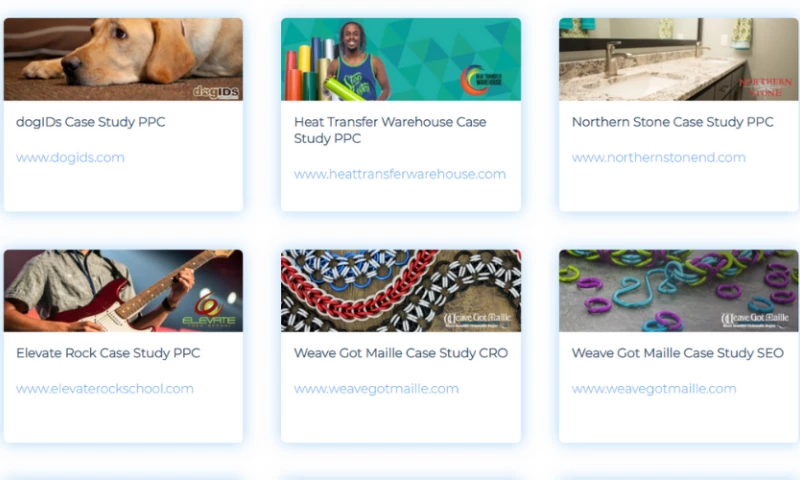Open the red chainmaille CRO thumbnail
Viewport: 800px width, 480px height.
pos(401,291)
